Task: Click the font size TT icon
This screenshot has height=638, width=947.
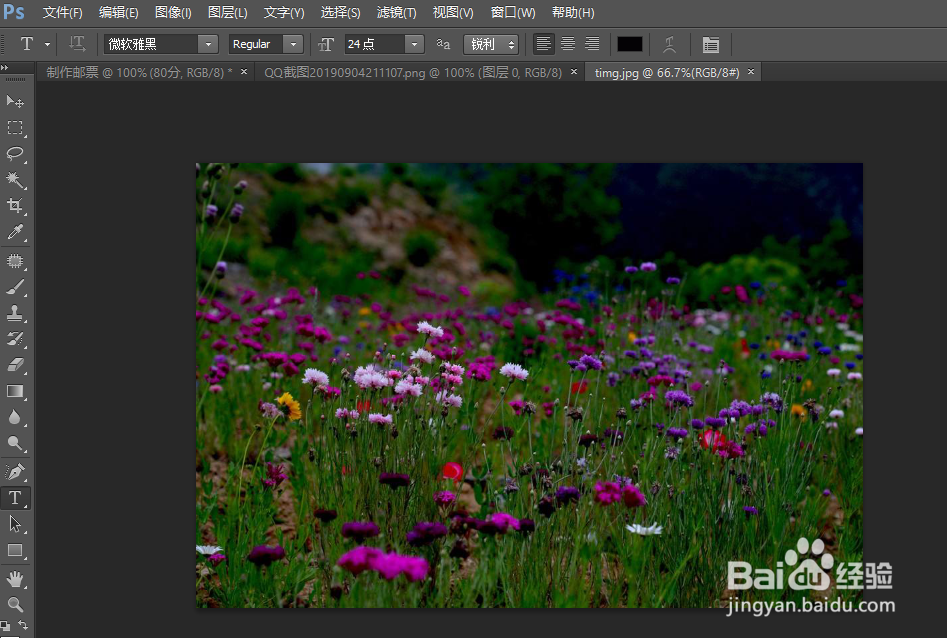Action: pos(326,44)
